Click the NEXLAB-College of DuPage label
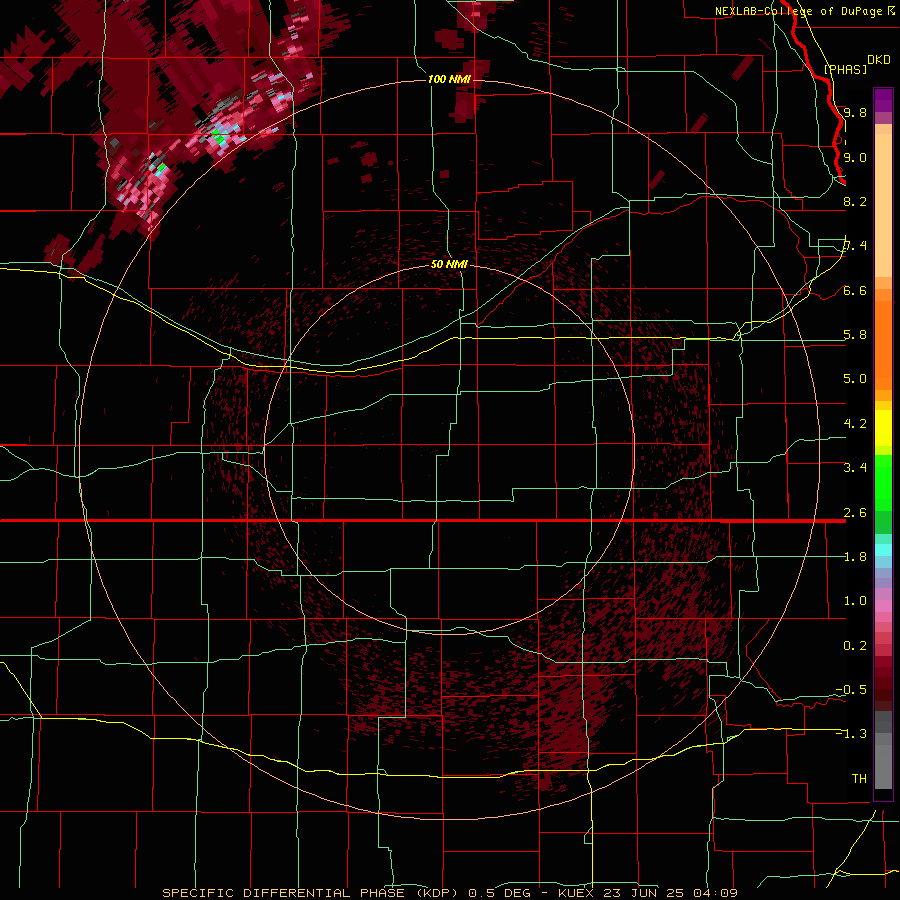Image resolution: width=900 pixels, height=900 pixels. [x=798, y=11]
